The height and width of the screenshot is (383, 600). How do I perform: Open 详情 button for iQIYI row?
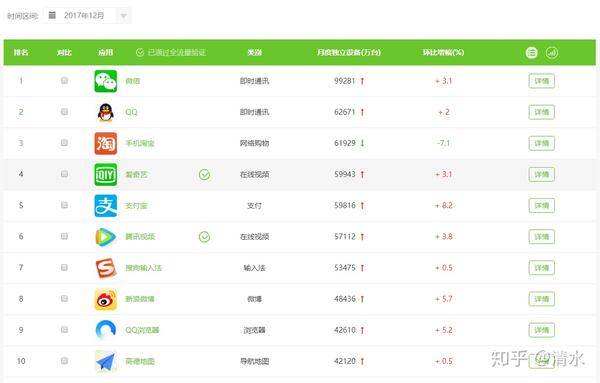(541, 174)
